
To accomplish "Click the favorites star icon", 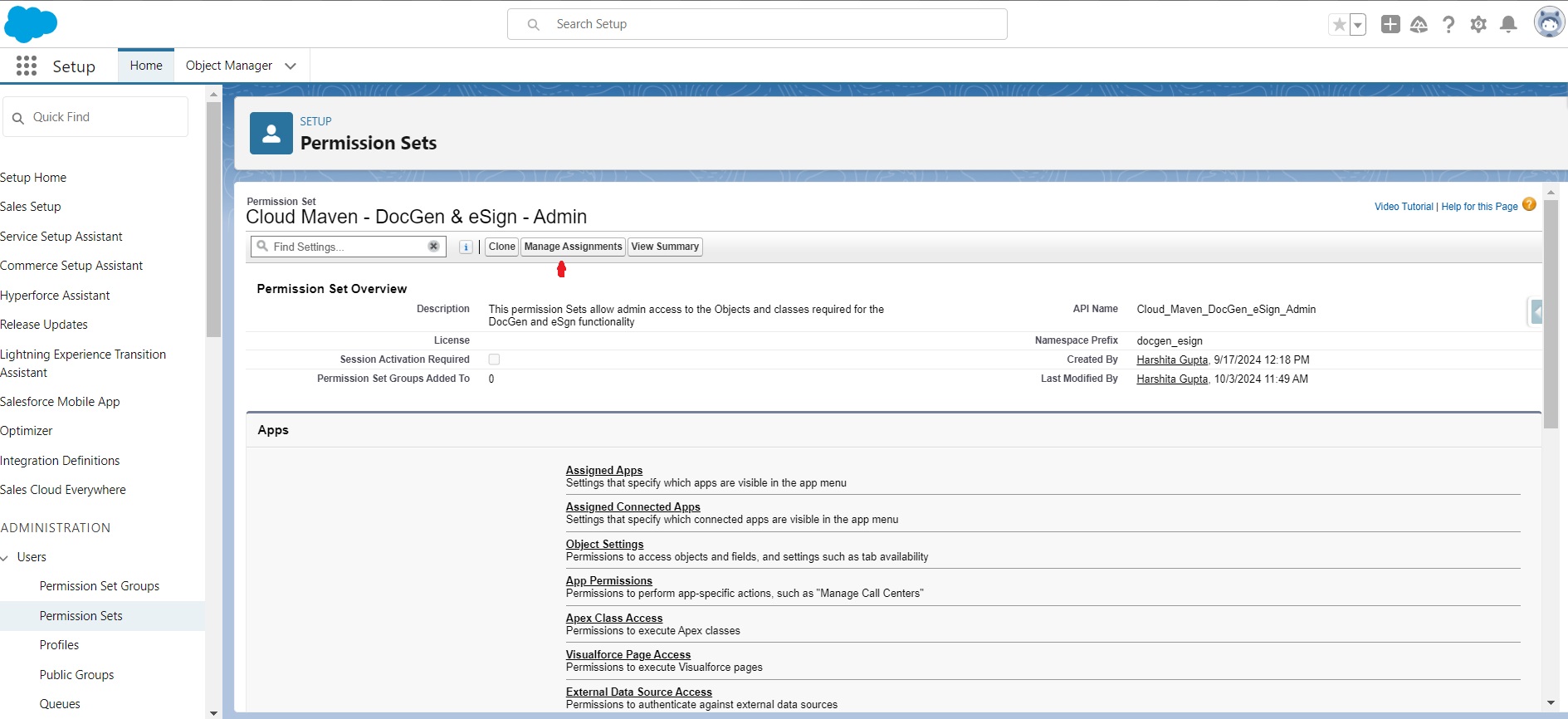I will tap(1339, 25).
